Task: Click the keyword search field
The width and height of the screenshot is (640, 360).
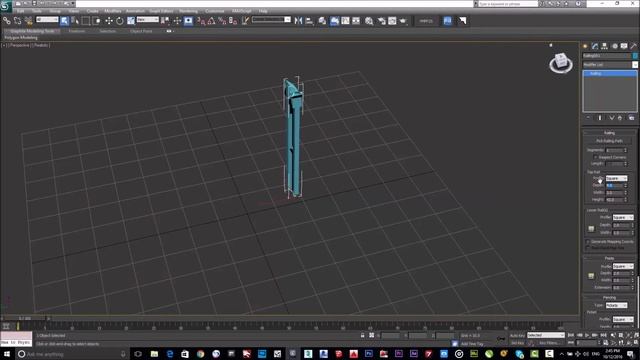Action: click(508, 4)
